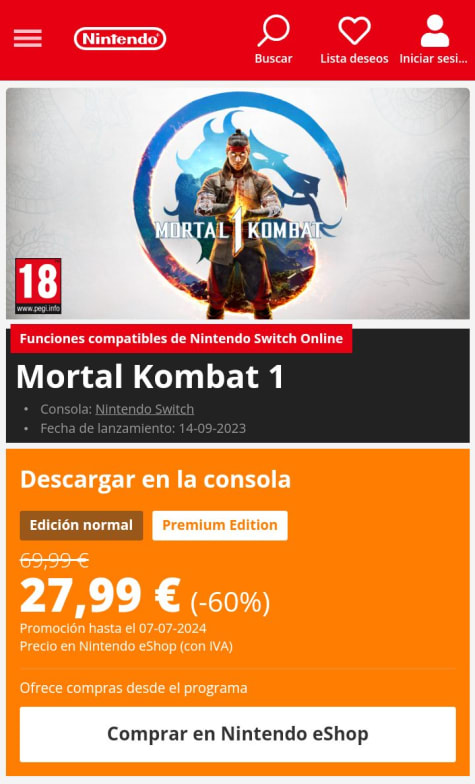The image size is (475, 784).
Task: Click Comprar en Nintendo eShop button
Action: 238,734
